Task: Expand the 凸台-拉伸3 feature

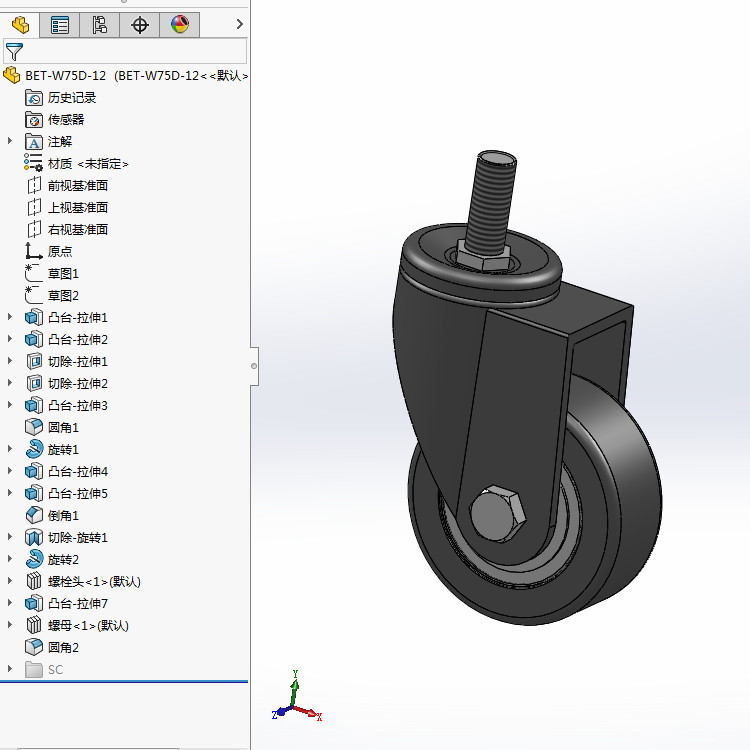Action: (x=10, y=405)
